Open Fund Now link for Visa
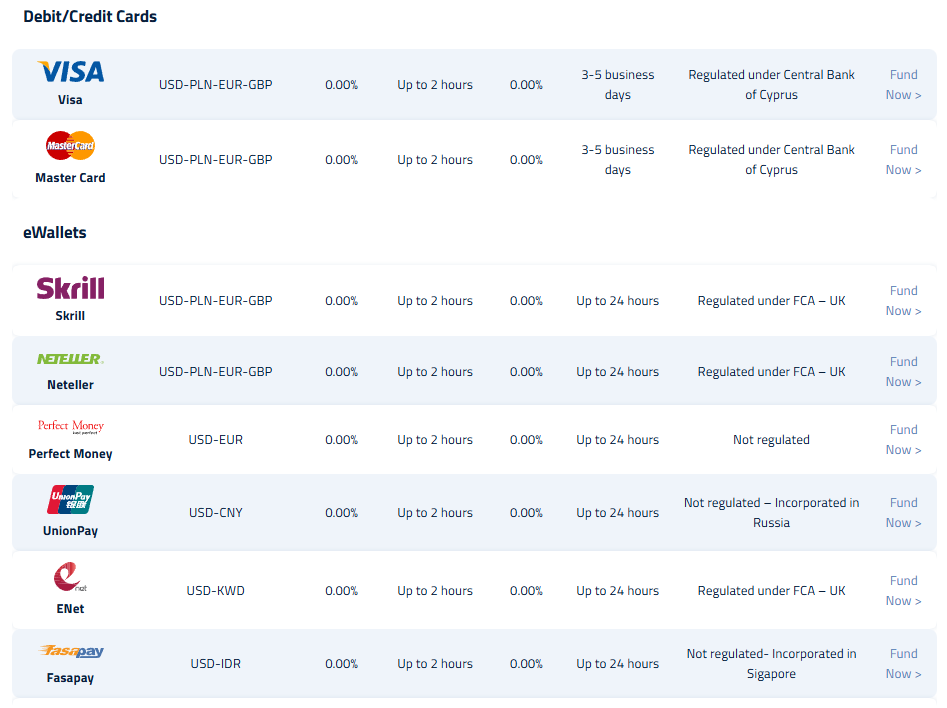This screenshot has width=947, height=708. tap(904, 85)
